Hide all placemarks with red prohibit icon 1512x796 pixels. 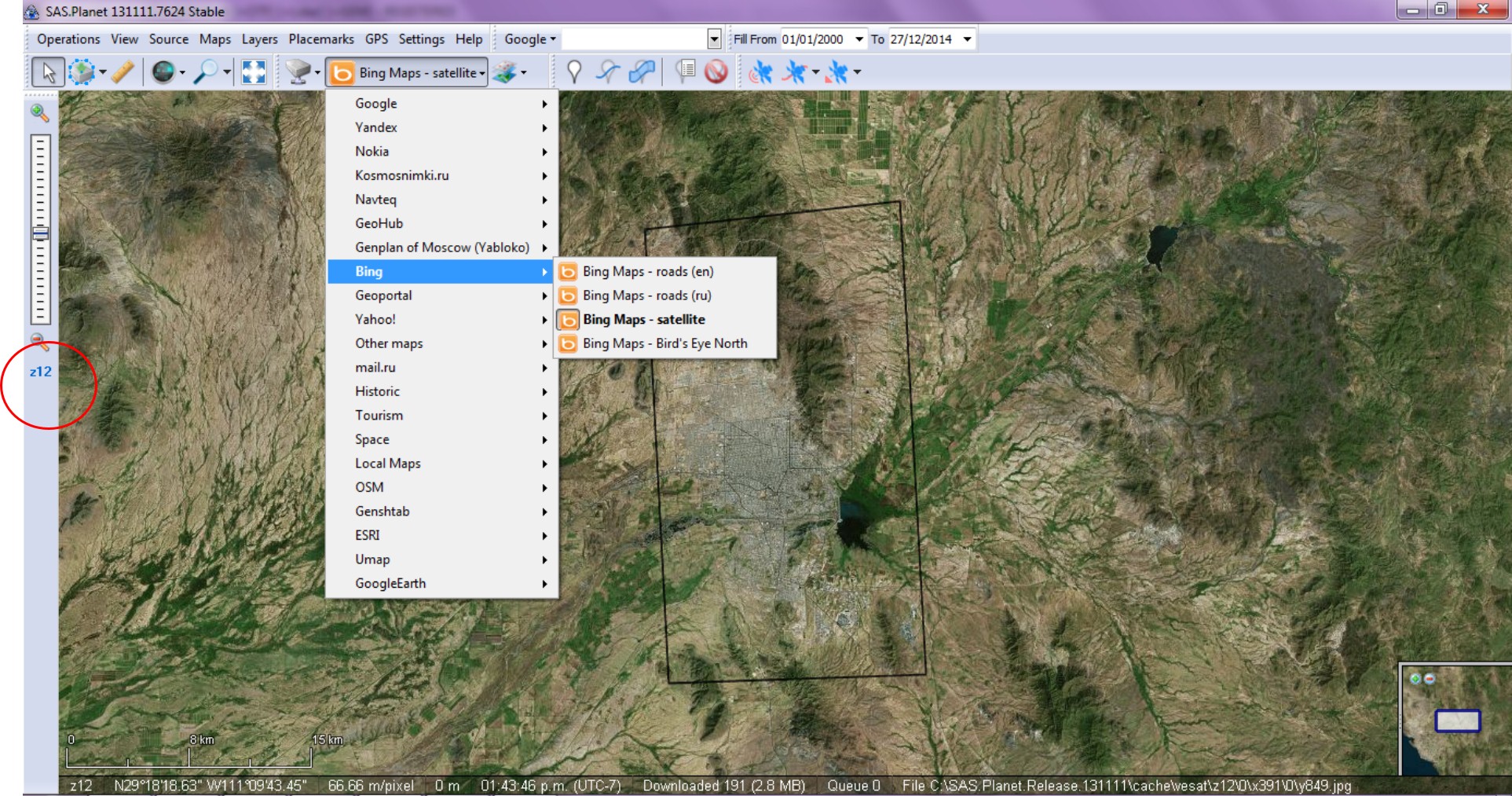coord(716,72)
